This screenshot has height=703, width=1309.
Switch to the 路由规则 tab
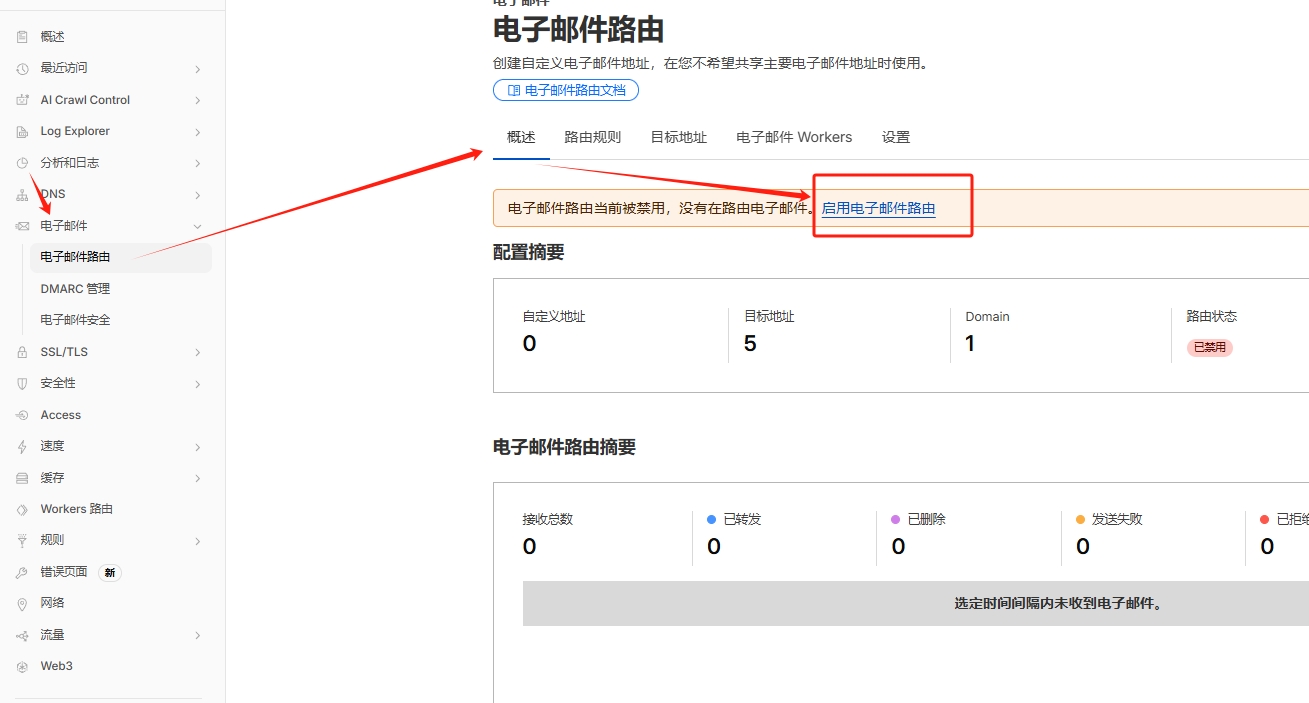(x=592, y=137)
